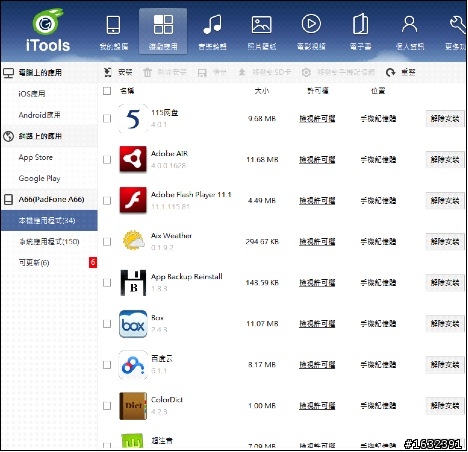Uninstall 百度云 with its 解除安裝 button
Viewport: 468px width, 452px height.
pos(445,365)
